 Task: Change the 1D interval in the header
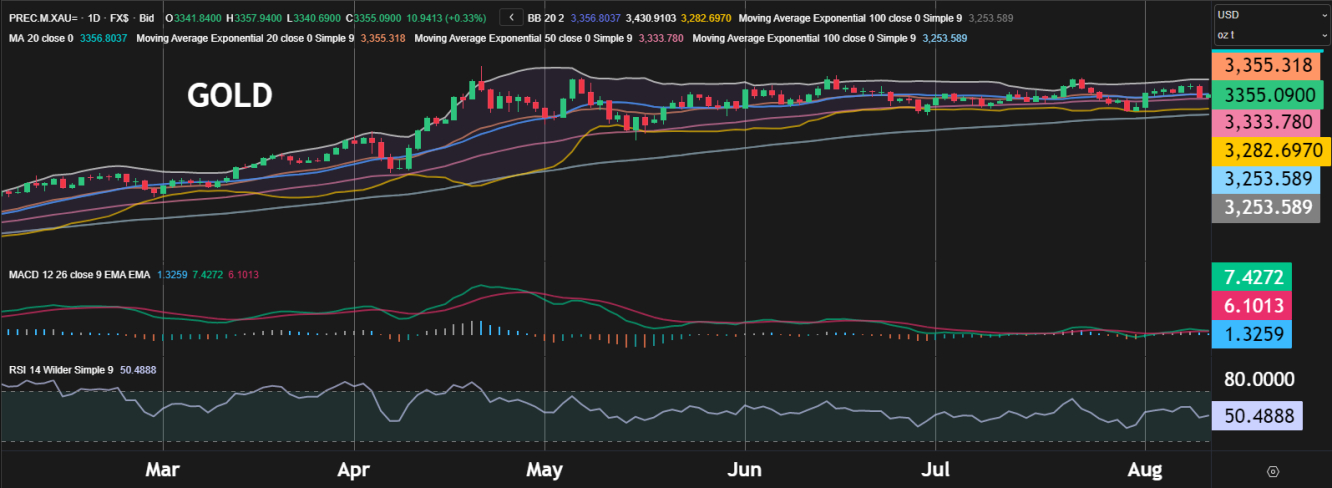pyautogui.click(x=95, y=18)
